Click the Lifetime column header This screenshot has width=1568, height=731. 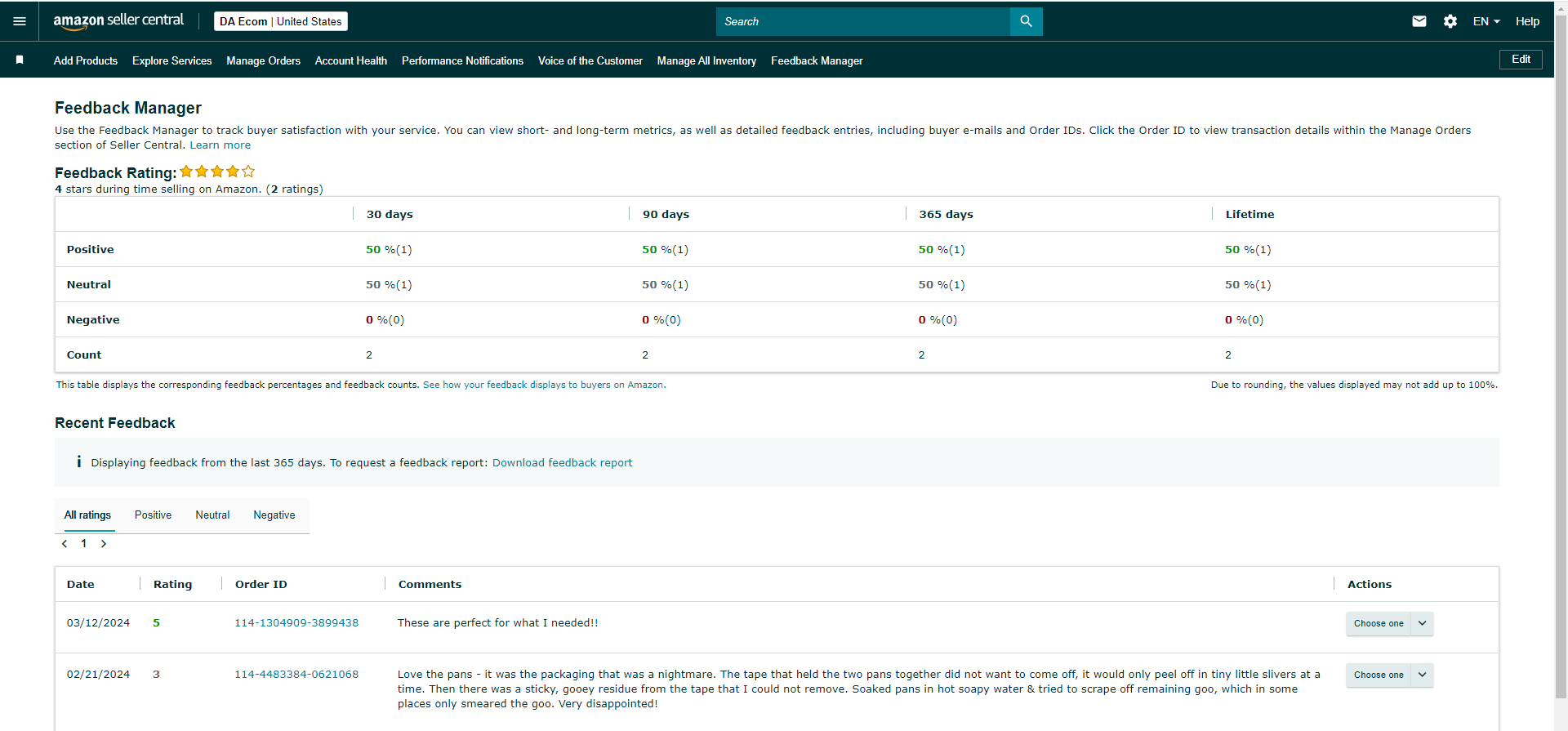[1249, 215]
